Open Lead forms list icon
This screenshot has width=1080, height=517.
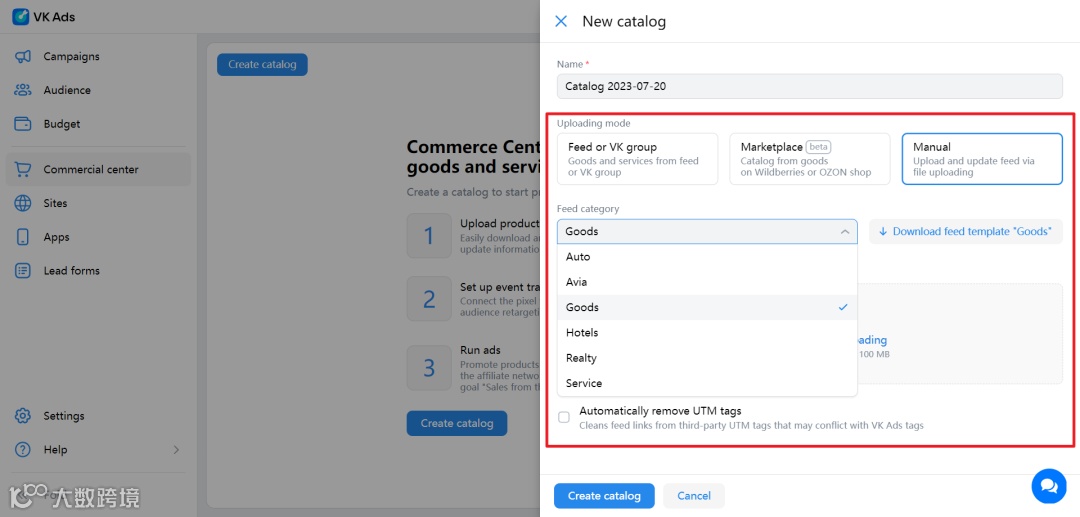[23, 271]
